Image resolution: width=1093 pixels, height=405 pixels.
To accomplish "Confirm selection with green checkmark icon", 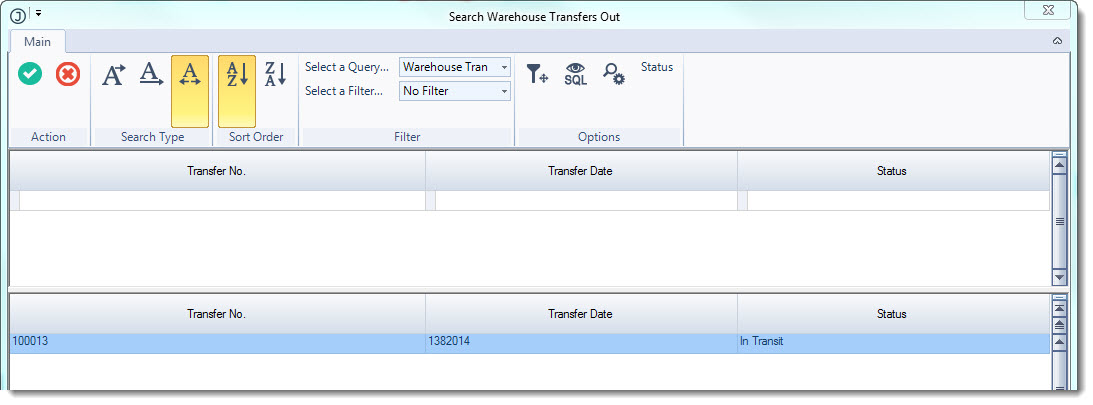I will tap(30, 74).
